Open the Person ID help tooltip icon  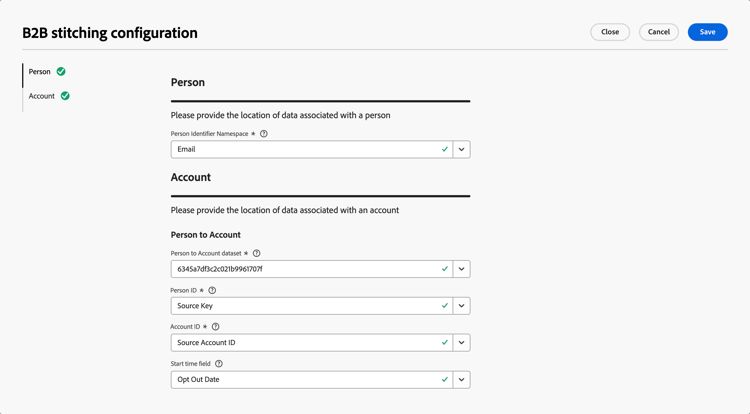click(x=212, y=290)
